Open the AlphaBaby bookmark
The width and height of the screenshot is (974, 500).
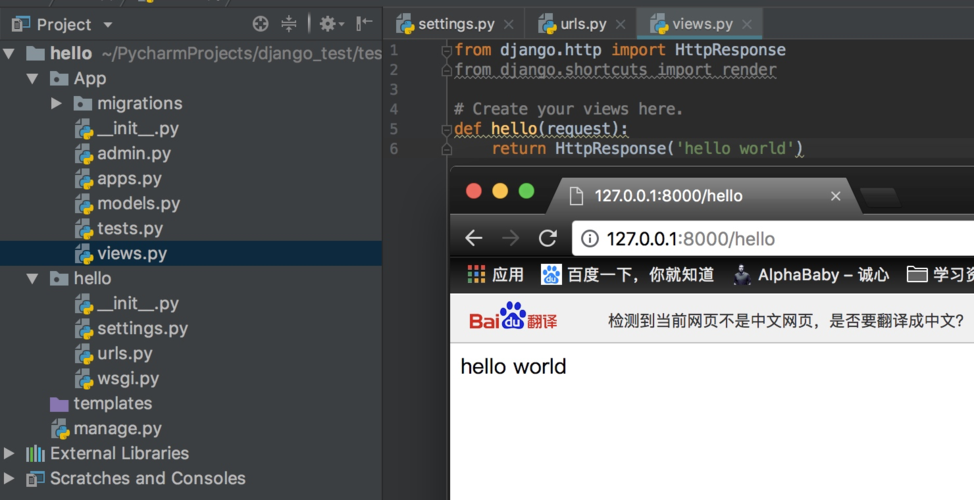point(811,275)
